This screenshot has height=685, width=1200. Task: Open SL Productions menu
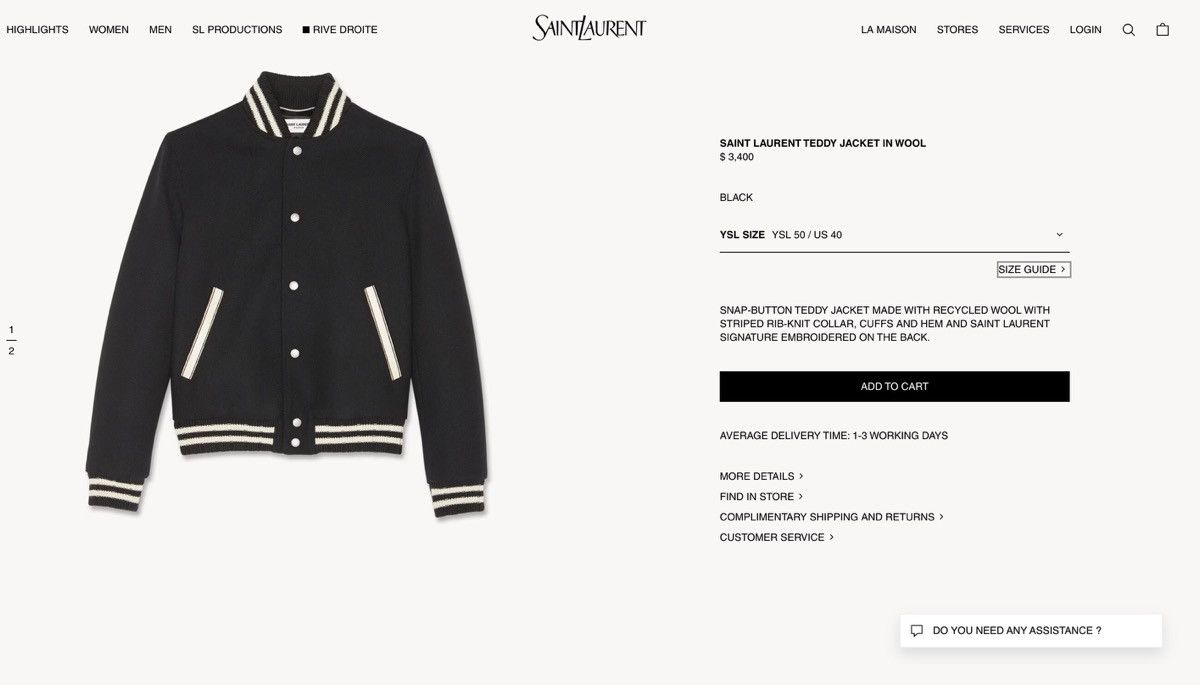click(237, 30)
